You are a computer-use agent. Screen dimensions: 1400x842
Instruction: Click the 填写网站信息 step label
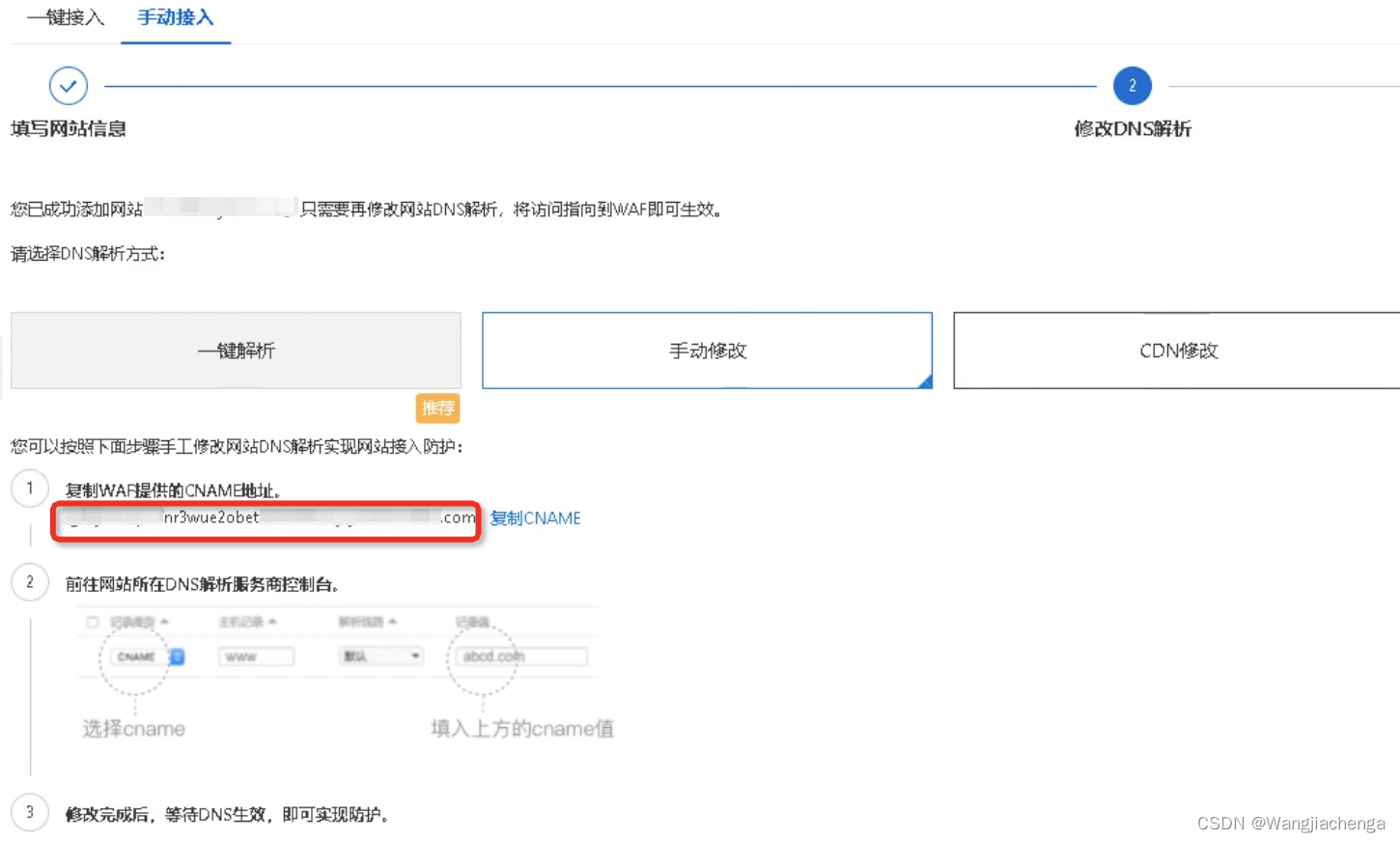69,128
